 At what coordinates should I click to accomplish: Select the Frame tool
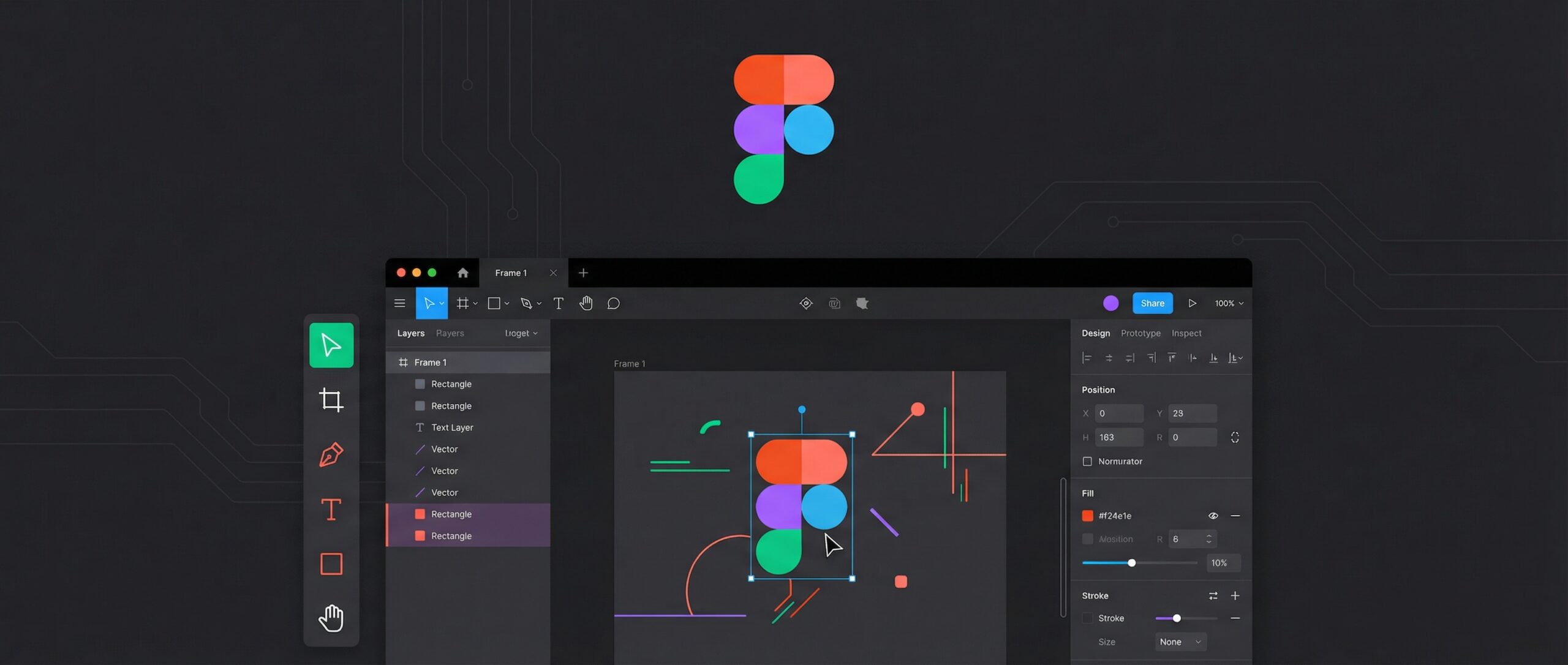[x=462, y=302]
